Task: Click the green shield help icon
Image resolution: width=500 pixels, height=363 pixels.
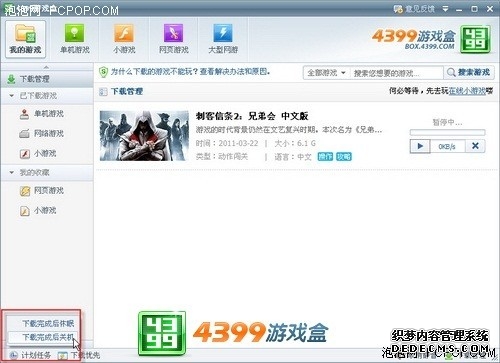Action: pos(103,72)
